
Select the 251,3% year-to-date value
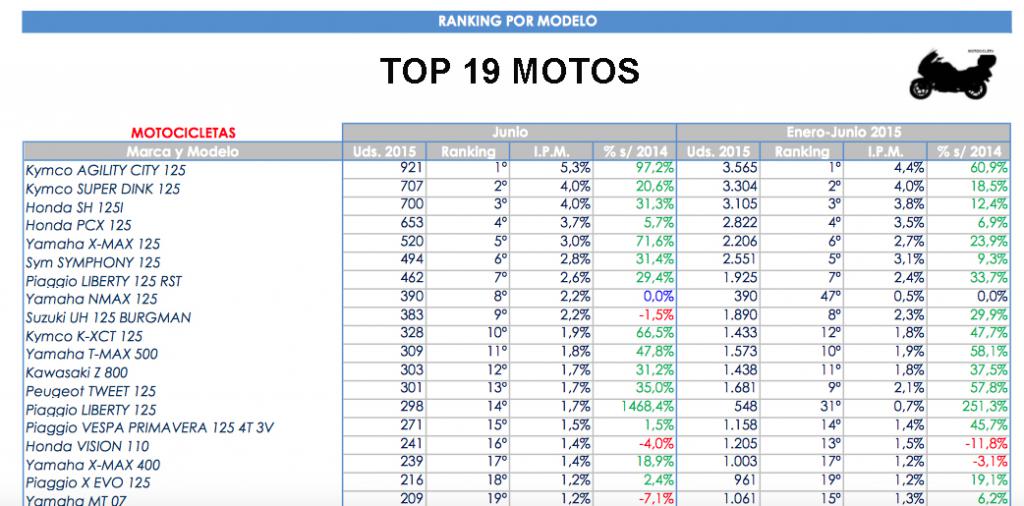coord(982,408)
